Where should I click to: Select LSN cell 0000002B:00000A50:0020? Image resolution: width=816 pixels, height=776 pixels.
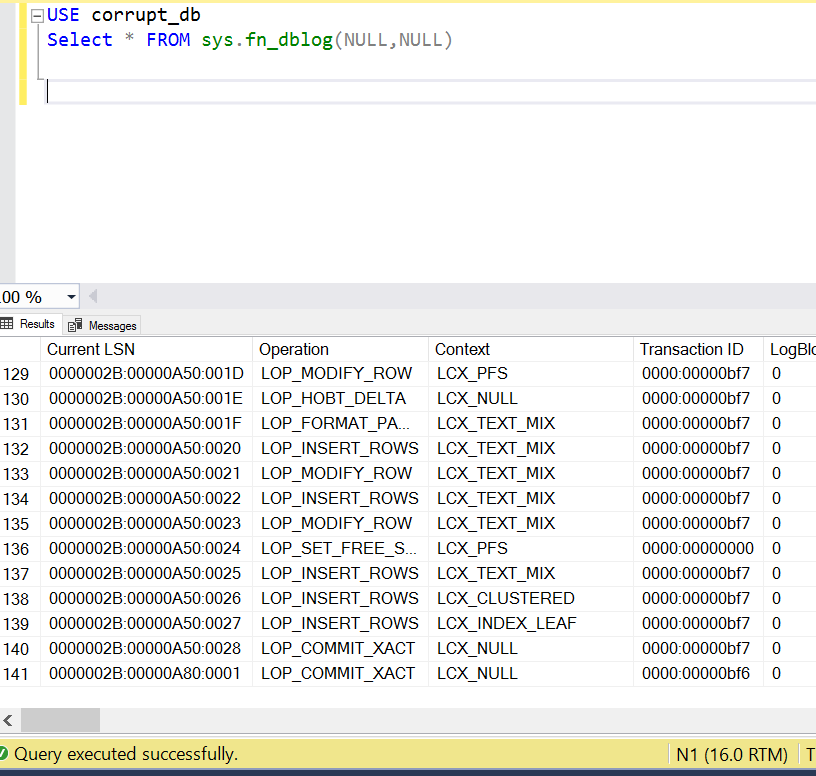[x=146, y=449]
